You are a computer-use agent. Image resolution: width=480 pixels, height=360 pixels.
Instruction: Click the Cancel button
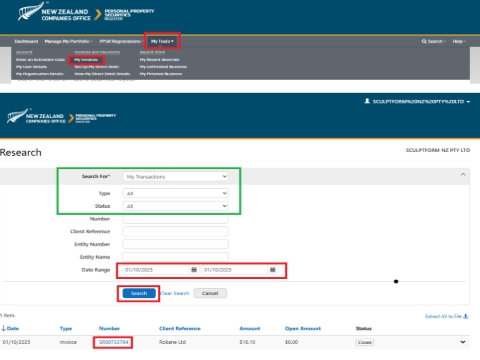tap(210, 293)
